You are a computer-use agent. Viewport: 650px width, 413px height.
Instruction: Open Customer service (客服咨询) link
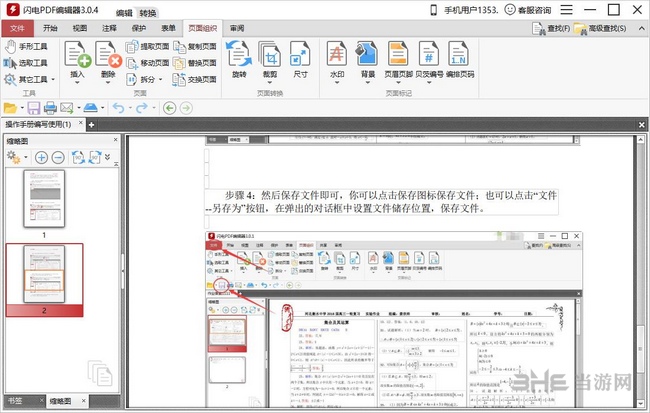pos(528,10)
